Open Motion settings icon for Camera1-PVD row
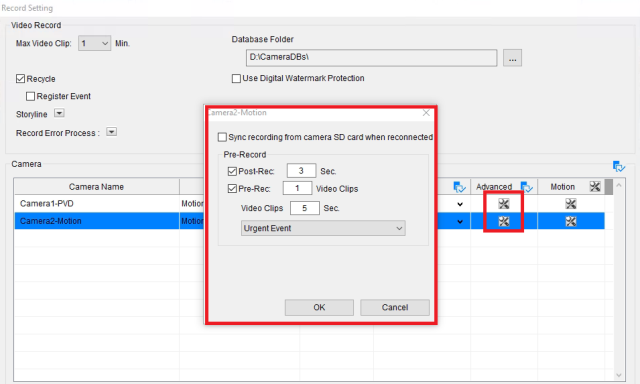 point(571,204)
